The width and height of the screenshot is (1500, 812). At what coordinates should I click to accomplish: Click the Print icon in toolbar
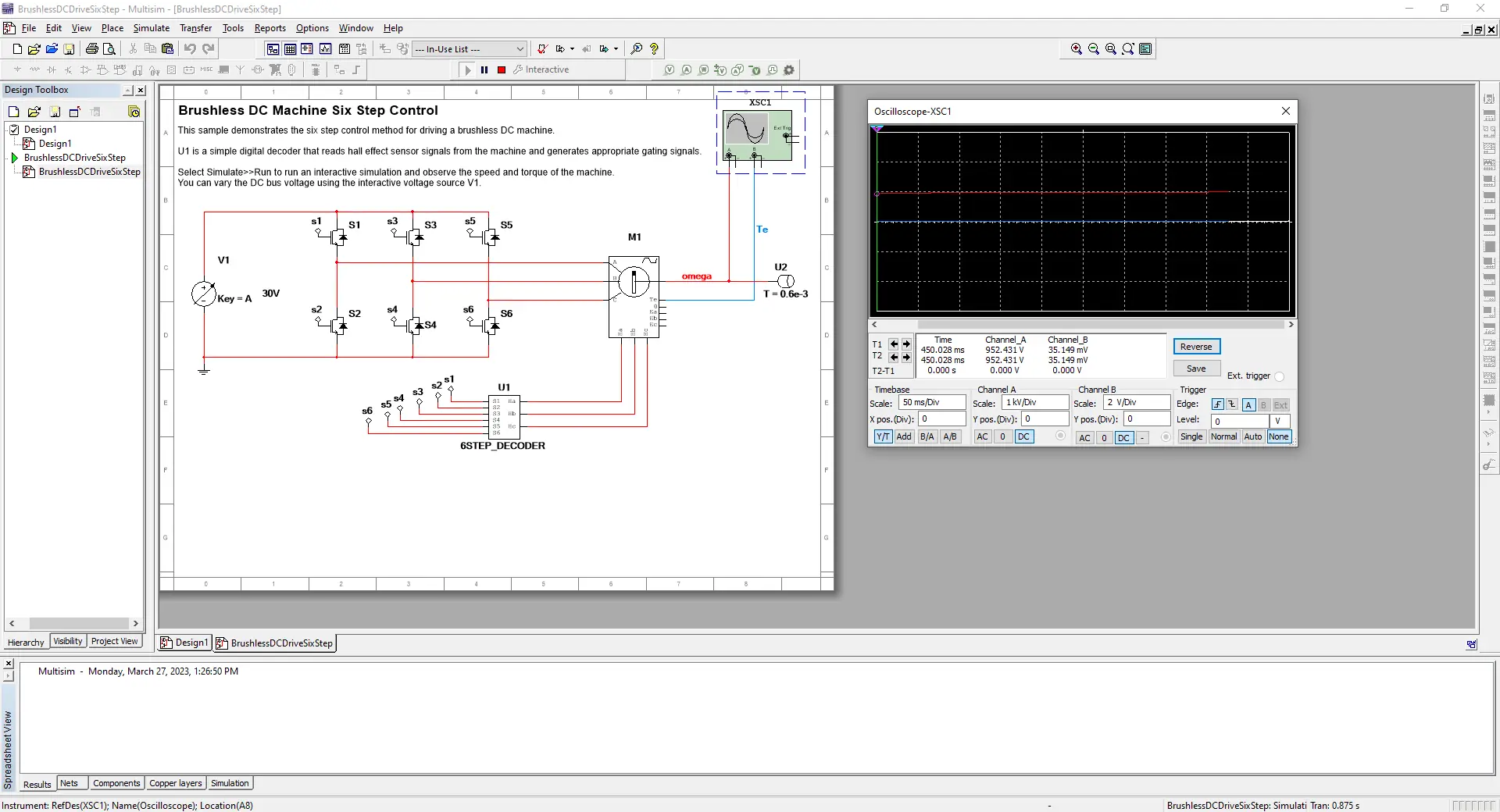point(91,49)
